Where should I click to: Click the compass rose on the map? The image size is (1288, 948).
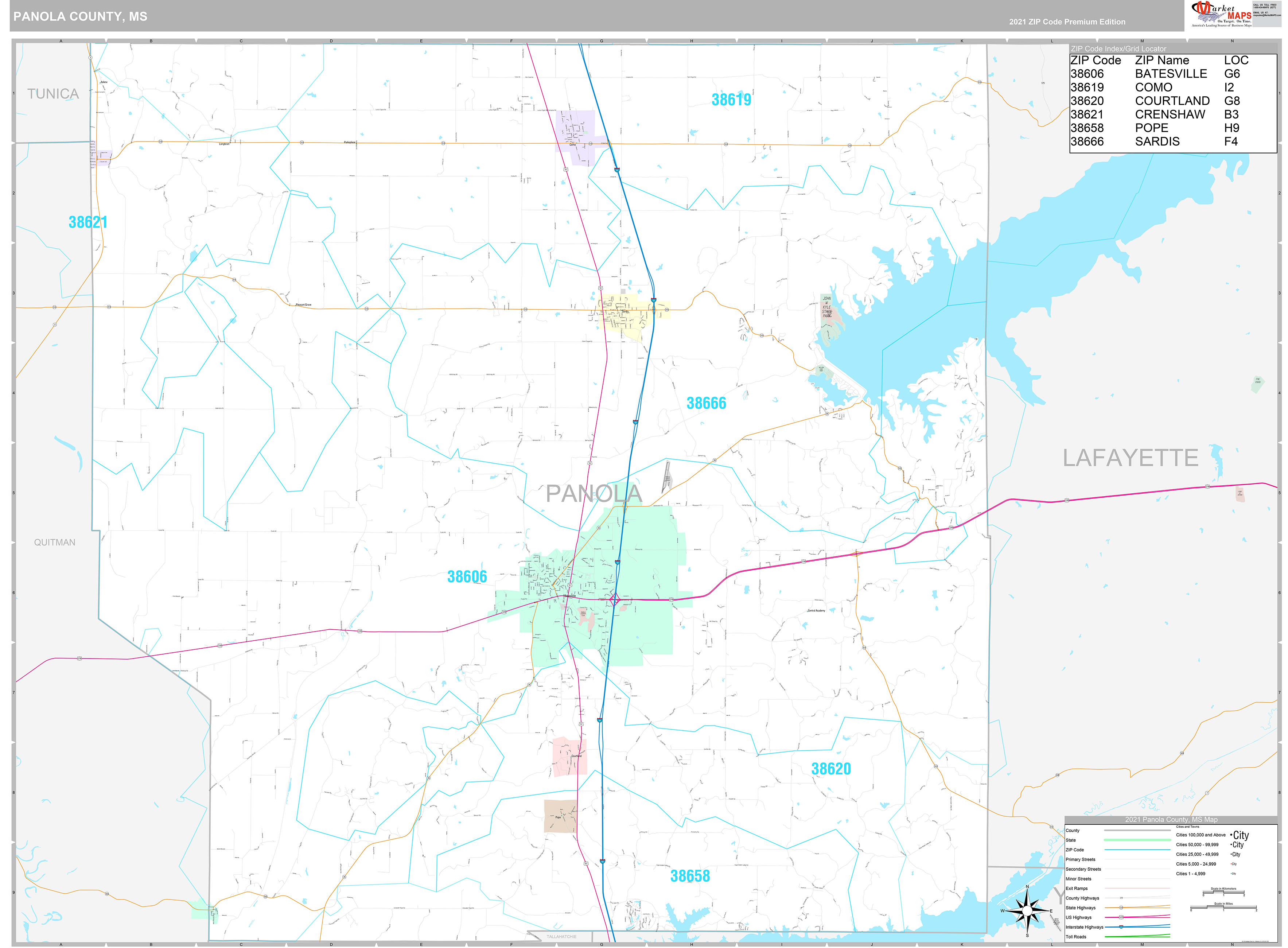(x=1027, y=911)
